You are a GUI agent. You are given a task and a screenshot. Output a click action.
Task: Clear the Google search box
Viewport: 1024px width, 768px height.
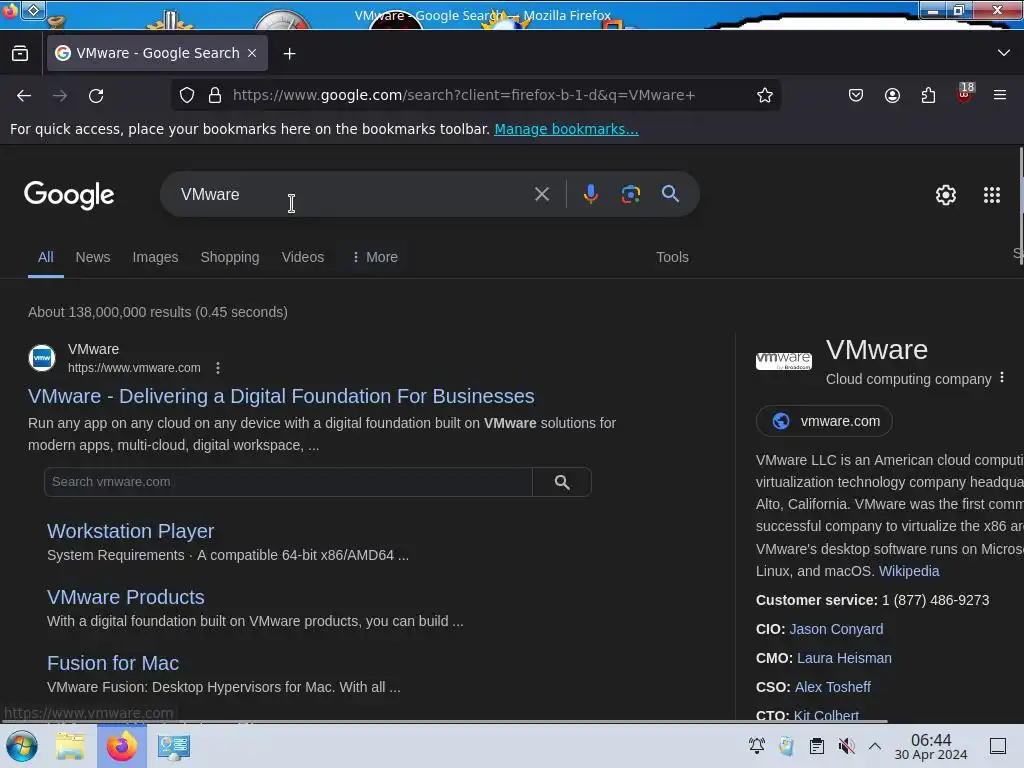coord(541,194)
